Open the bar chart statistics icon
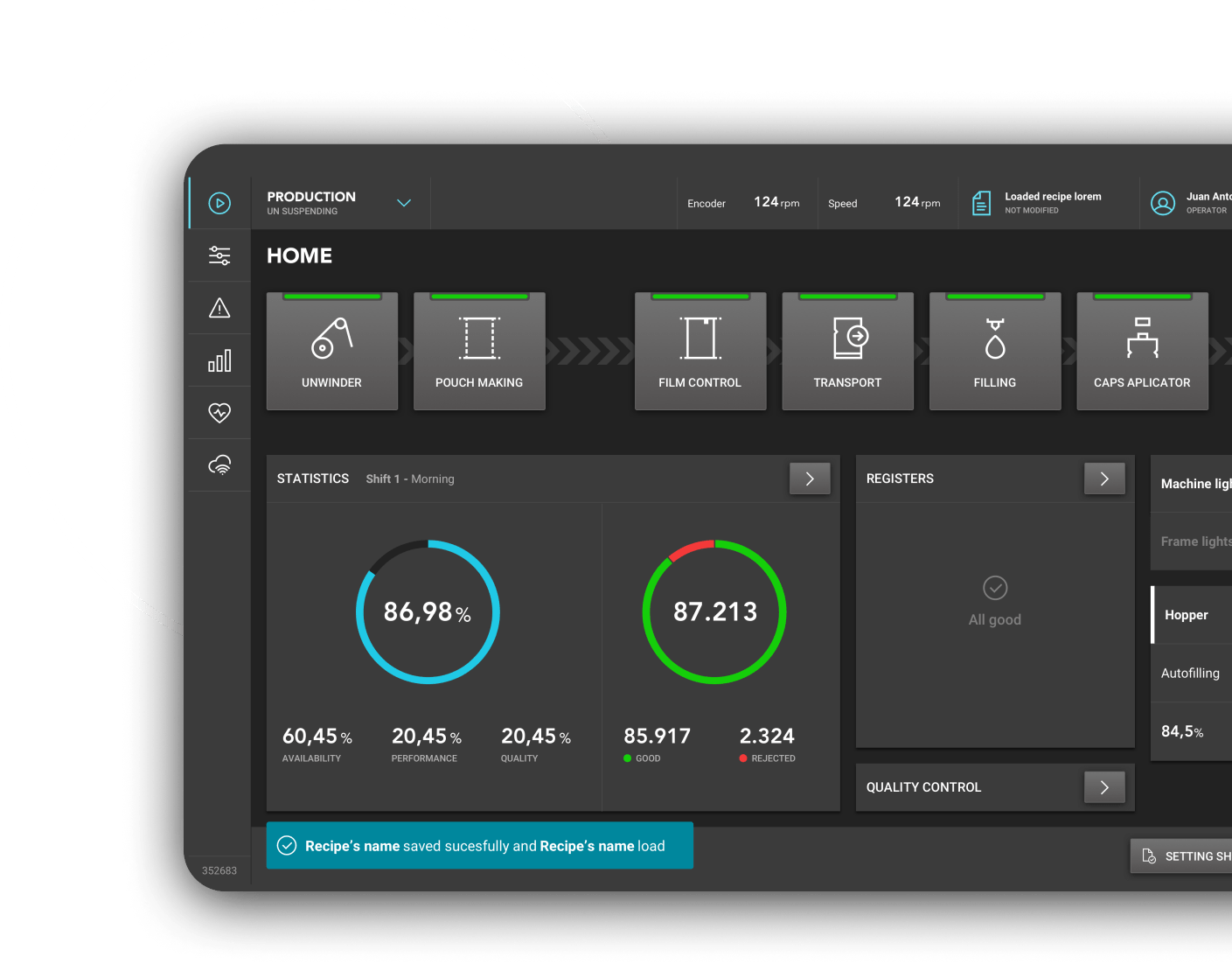The height and width of the screenshot is (964, 1232). [x=219, y=360]
